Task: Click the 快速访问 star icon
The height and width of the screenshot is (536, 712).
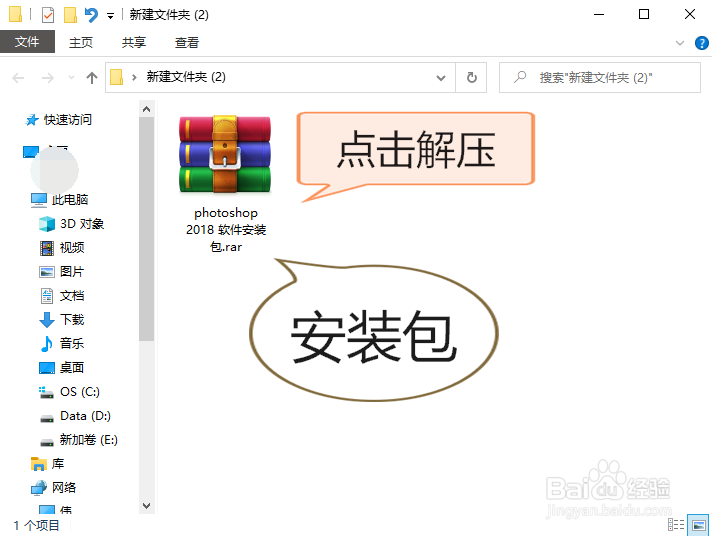Action: click(32, 120)
